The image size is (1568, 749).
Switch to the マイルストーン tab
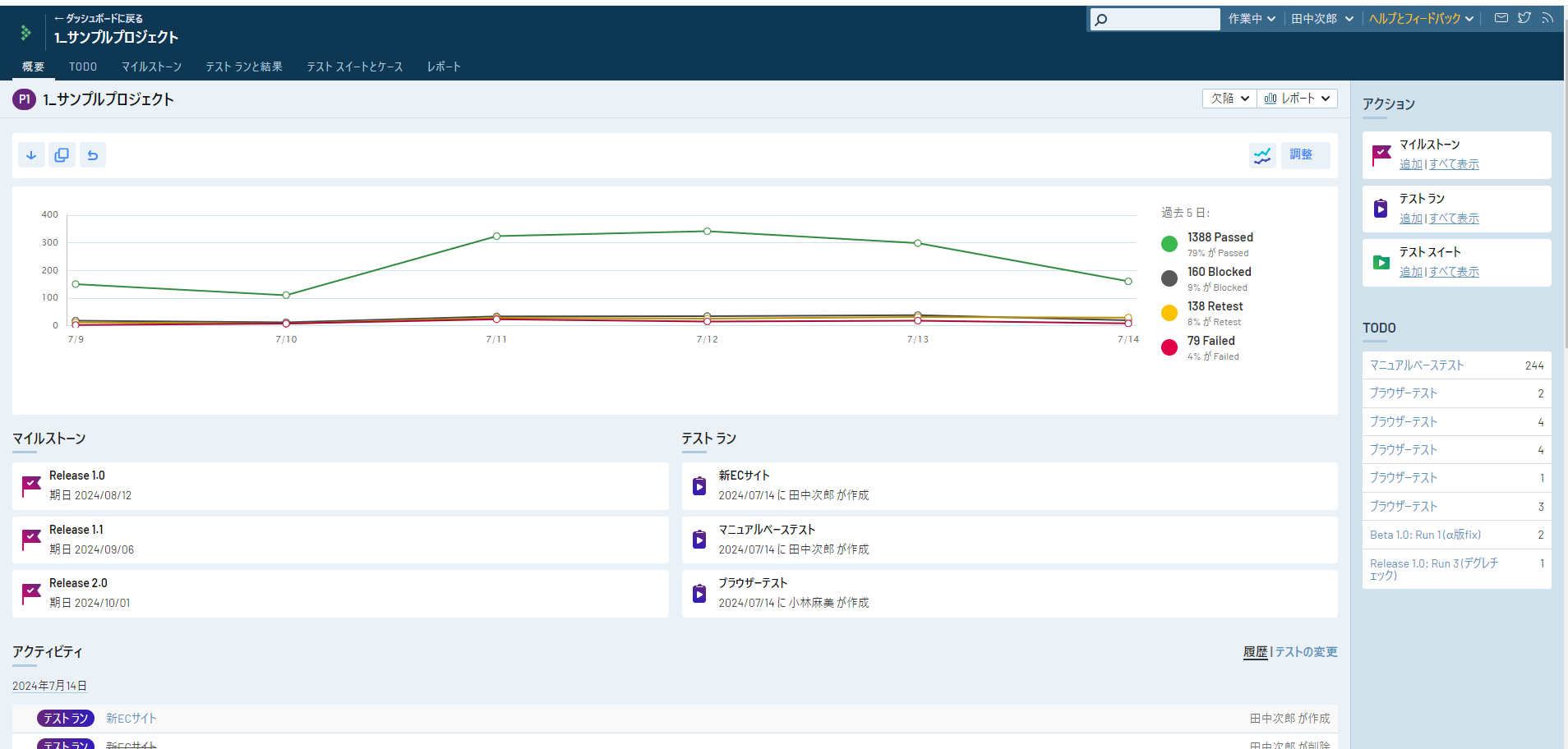coord(151,67)
